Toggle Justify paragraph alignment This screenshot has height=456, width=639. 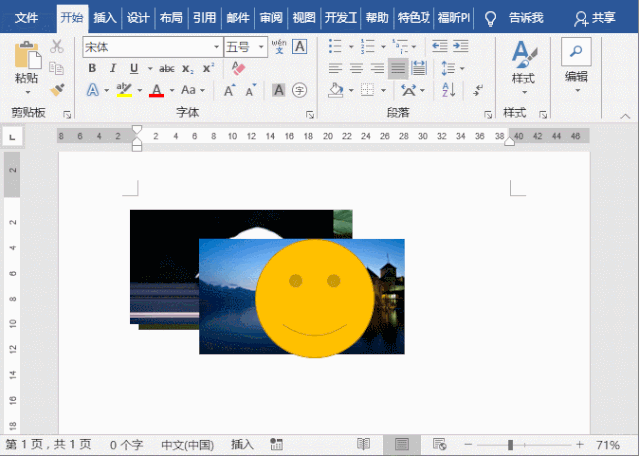[x=398, y=68]
